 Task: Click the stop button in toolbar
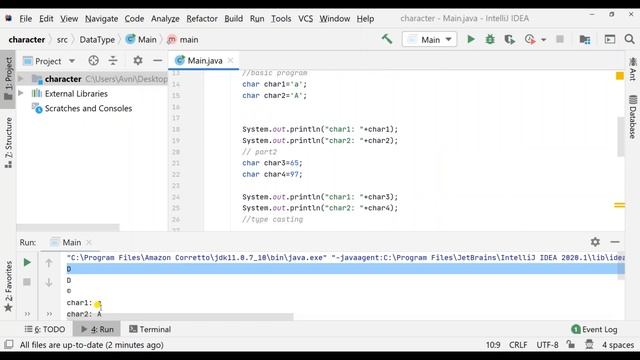tap(560, 39)
